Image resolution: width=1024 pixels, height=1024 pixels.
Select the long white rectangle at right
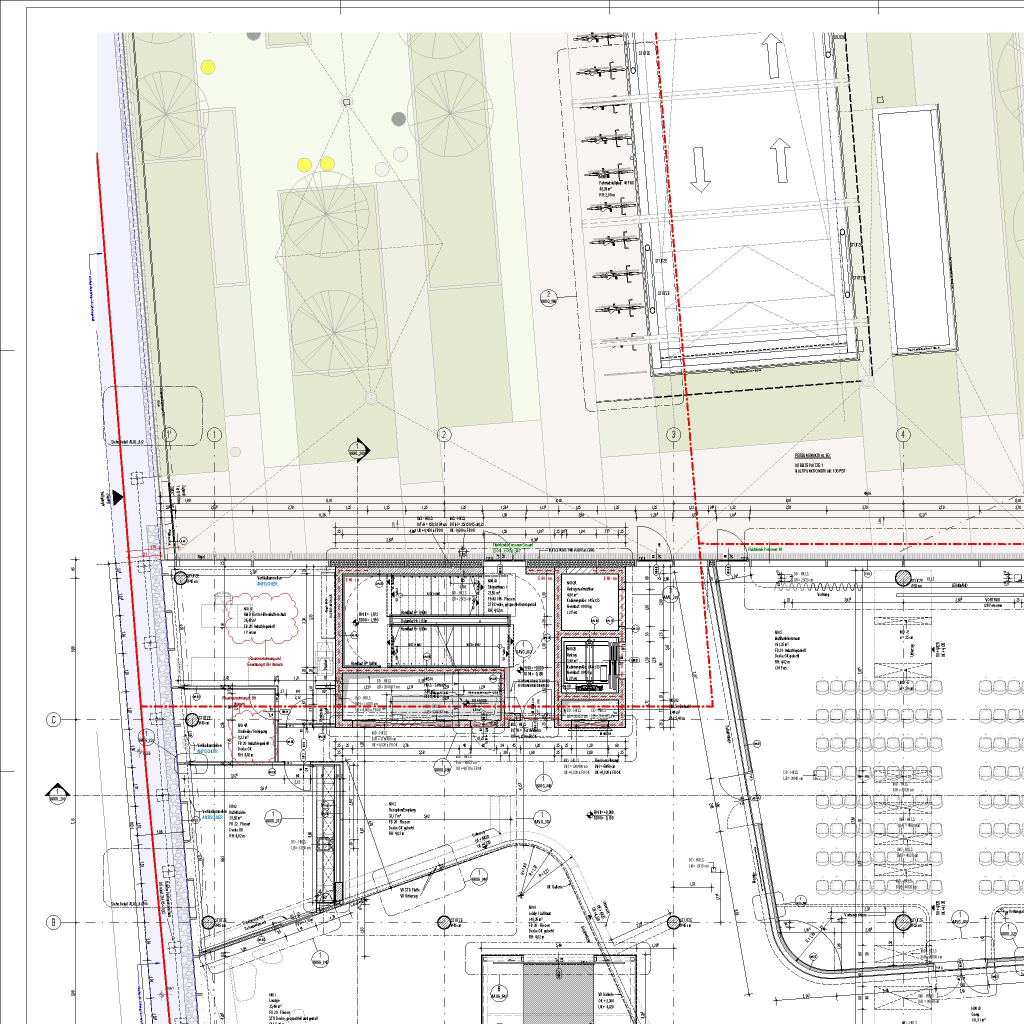[x=913, y=230]
